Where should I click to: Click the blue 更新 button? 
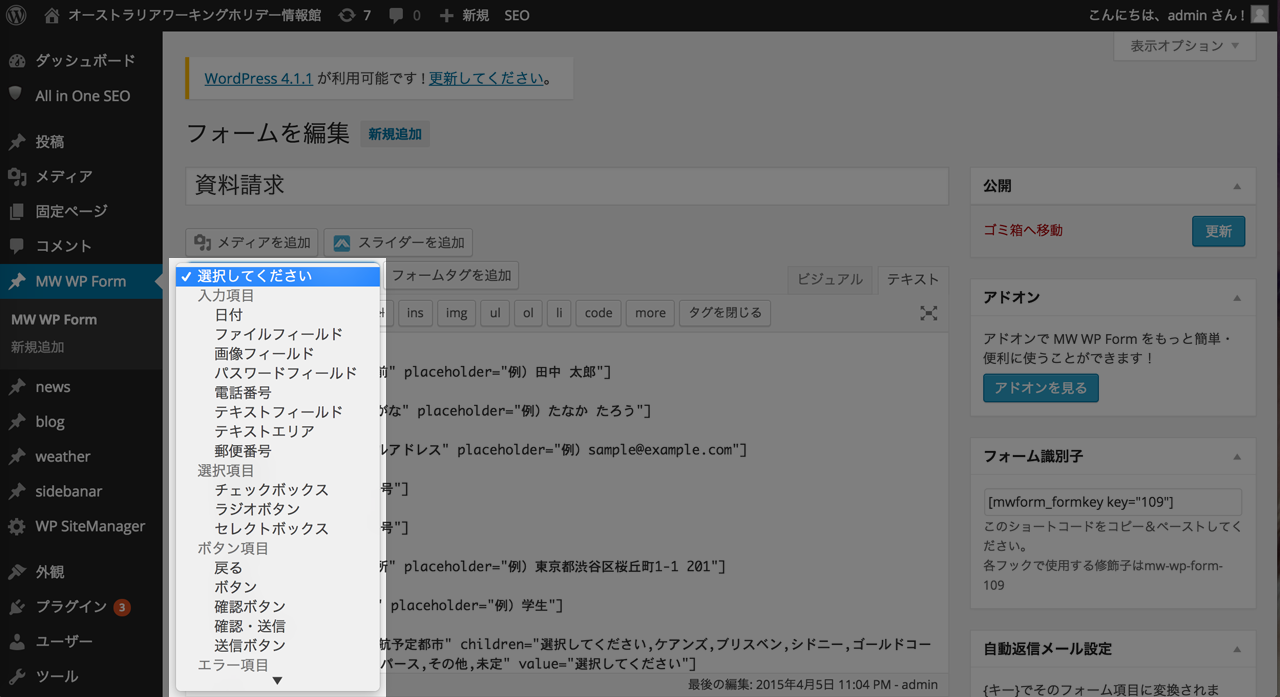pyautogui.click(x=1218, y=231)
